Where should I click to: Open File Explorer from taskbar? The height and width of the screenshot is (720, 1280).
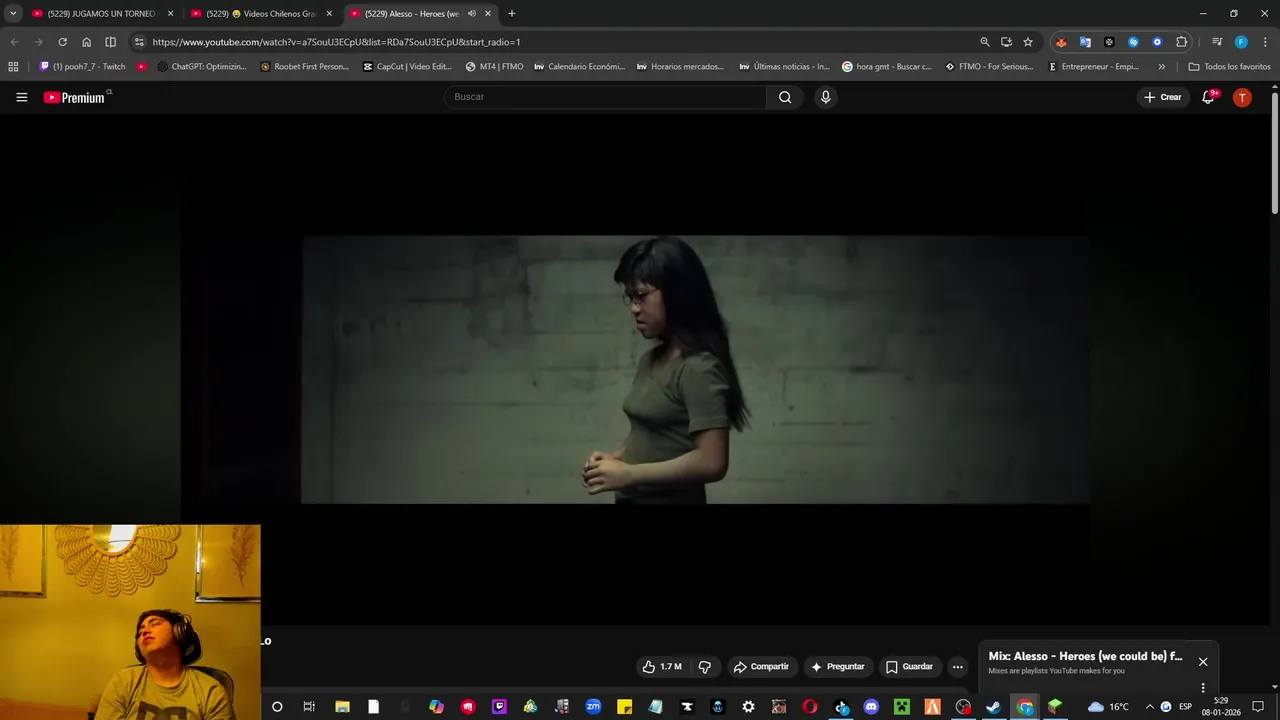[x=342, y=707]
